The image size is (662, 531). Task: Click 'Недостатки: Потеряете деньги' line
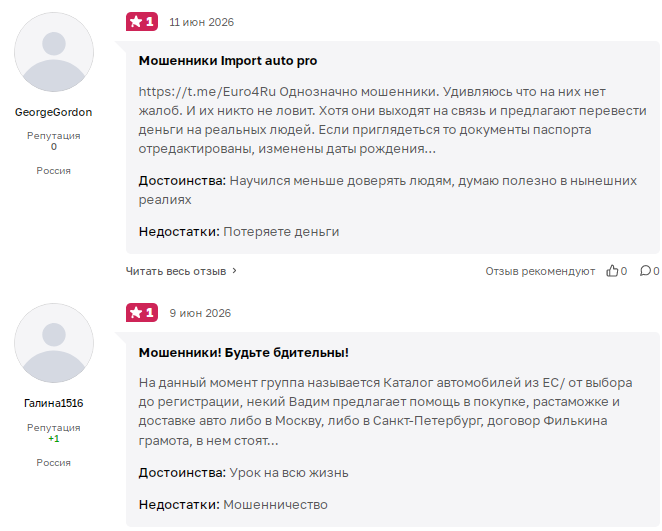pyautogui.click(x=239, y=232)
